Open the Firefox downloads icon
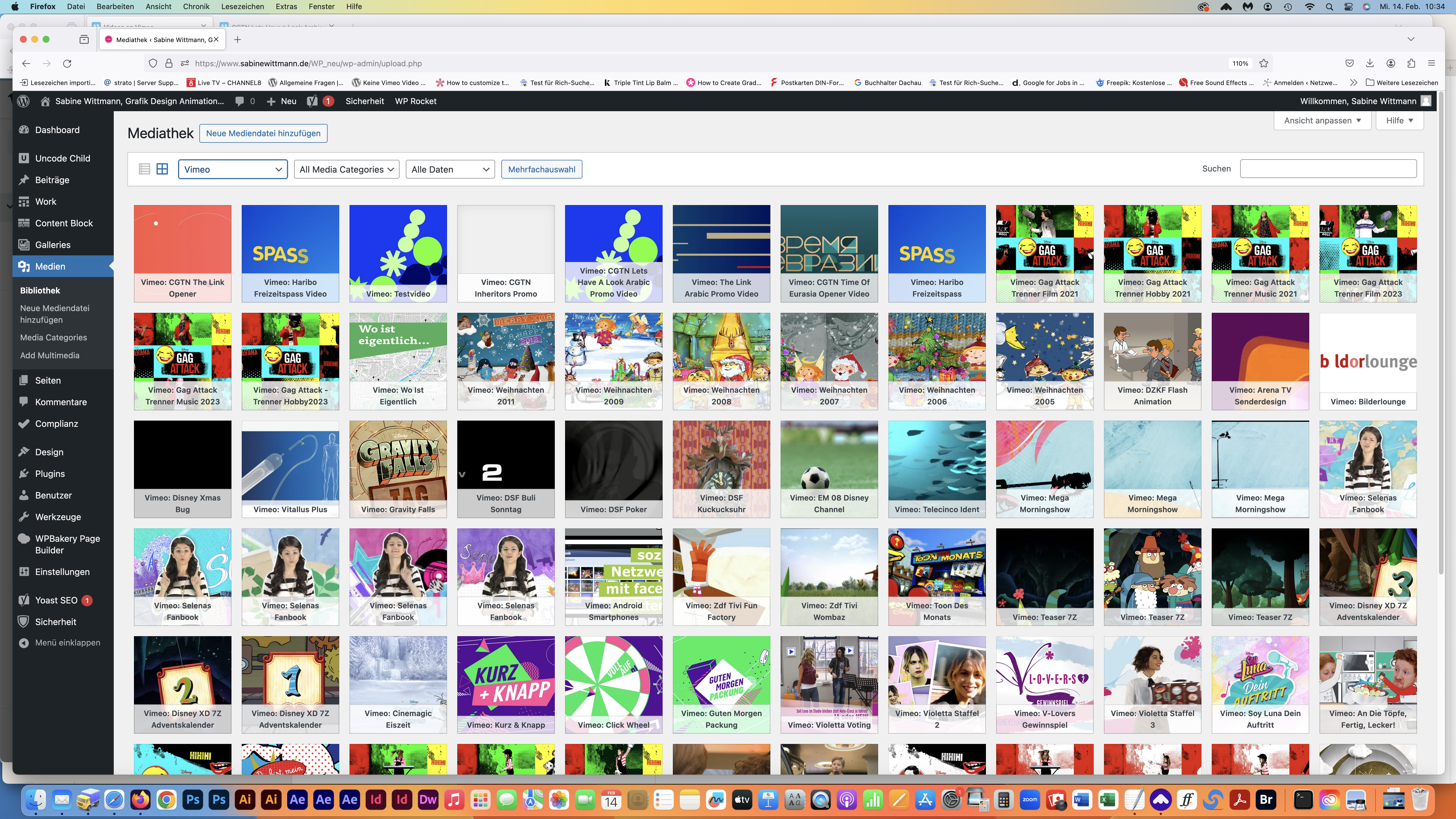 [1370, 63]
